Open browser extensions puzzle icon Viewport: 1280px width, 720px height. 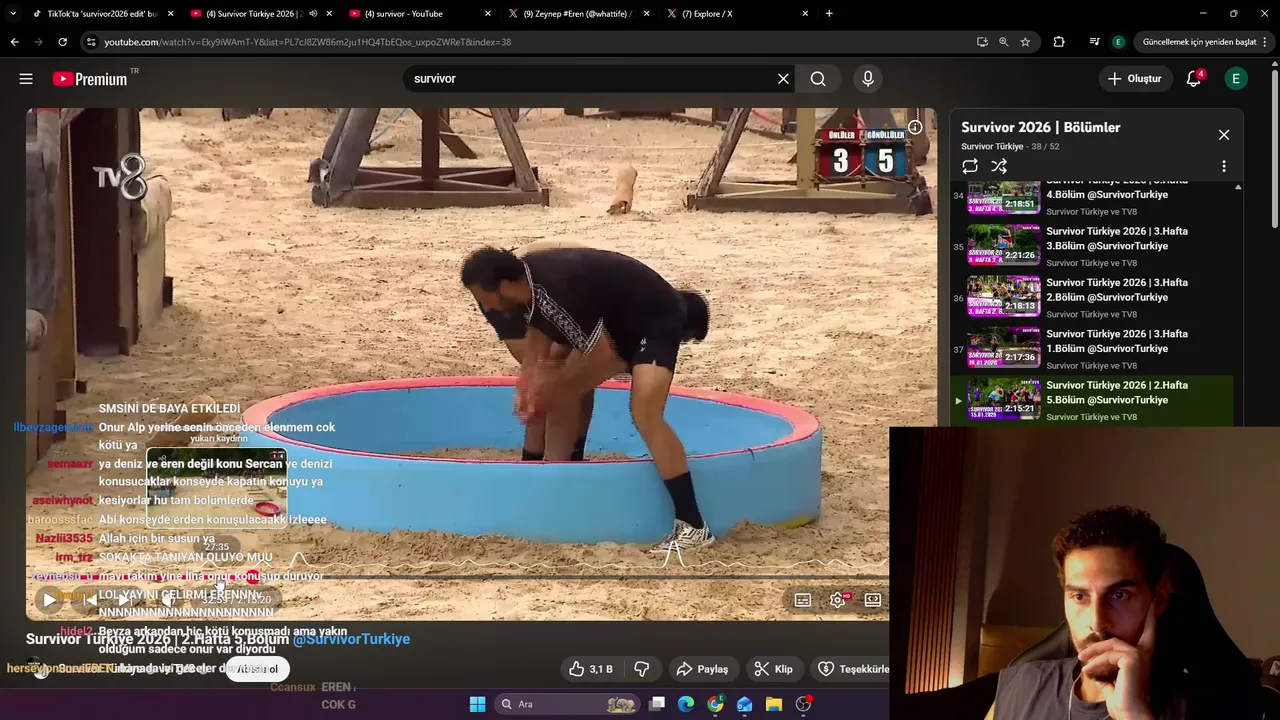1059,42
